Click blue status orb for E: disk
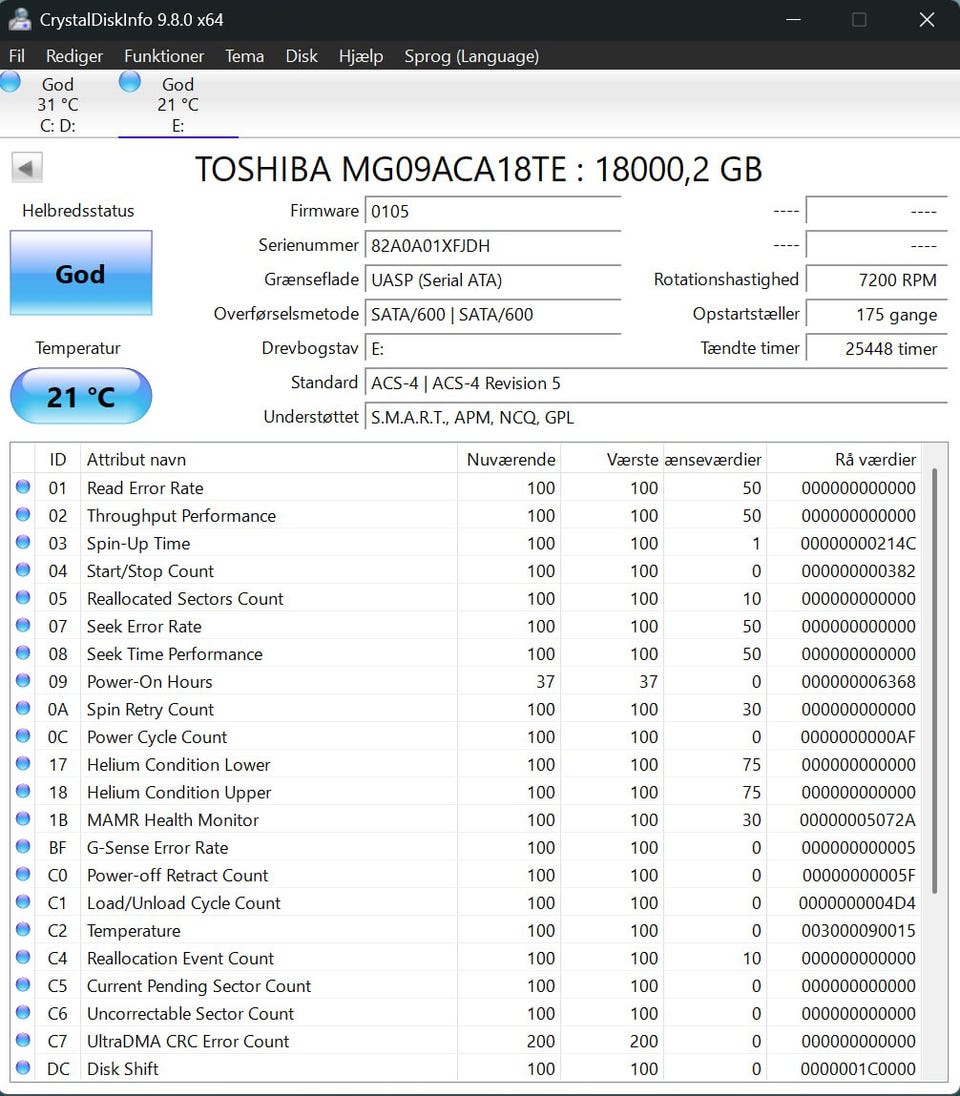 point(130,83)
